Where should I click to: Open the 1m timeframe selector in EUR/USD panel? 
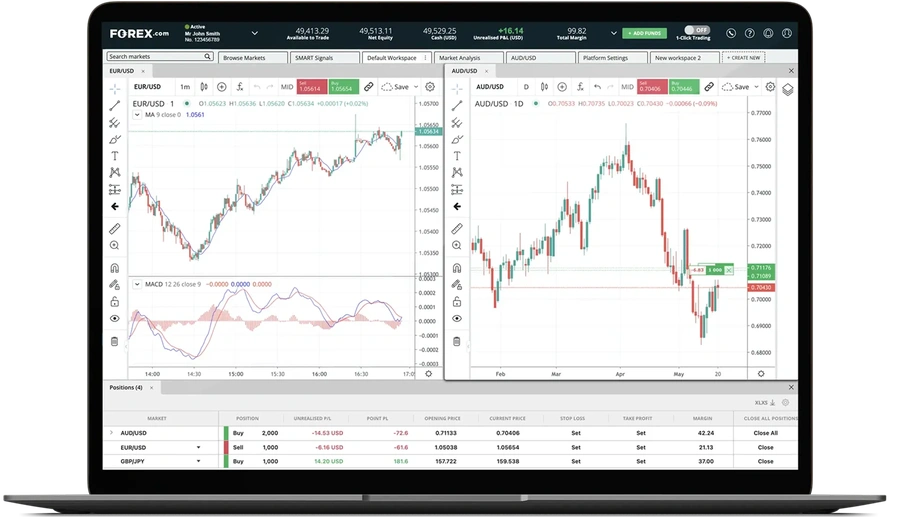(185, 87)
